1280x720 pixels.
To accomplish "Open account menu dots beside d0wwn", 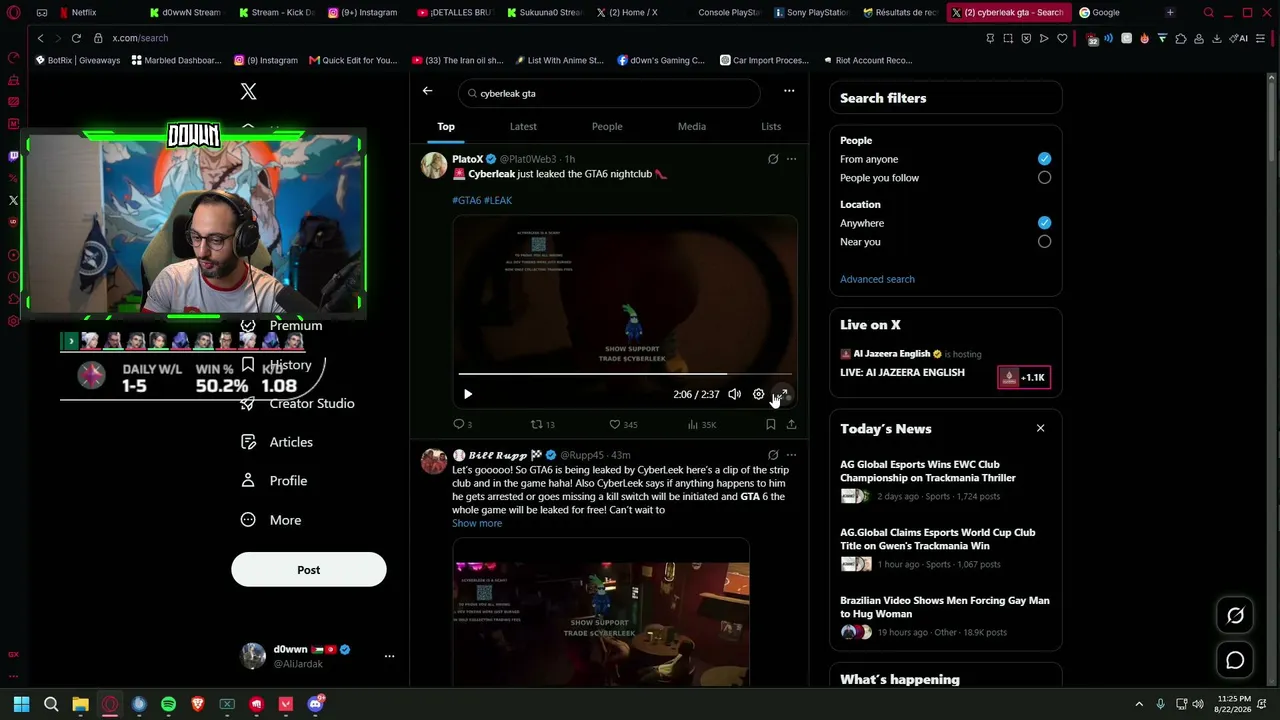I will pos(389,656).
